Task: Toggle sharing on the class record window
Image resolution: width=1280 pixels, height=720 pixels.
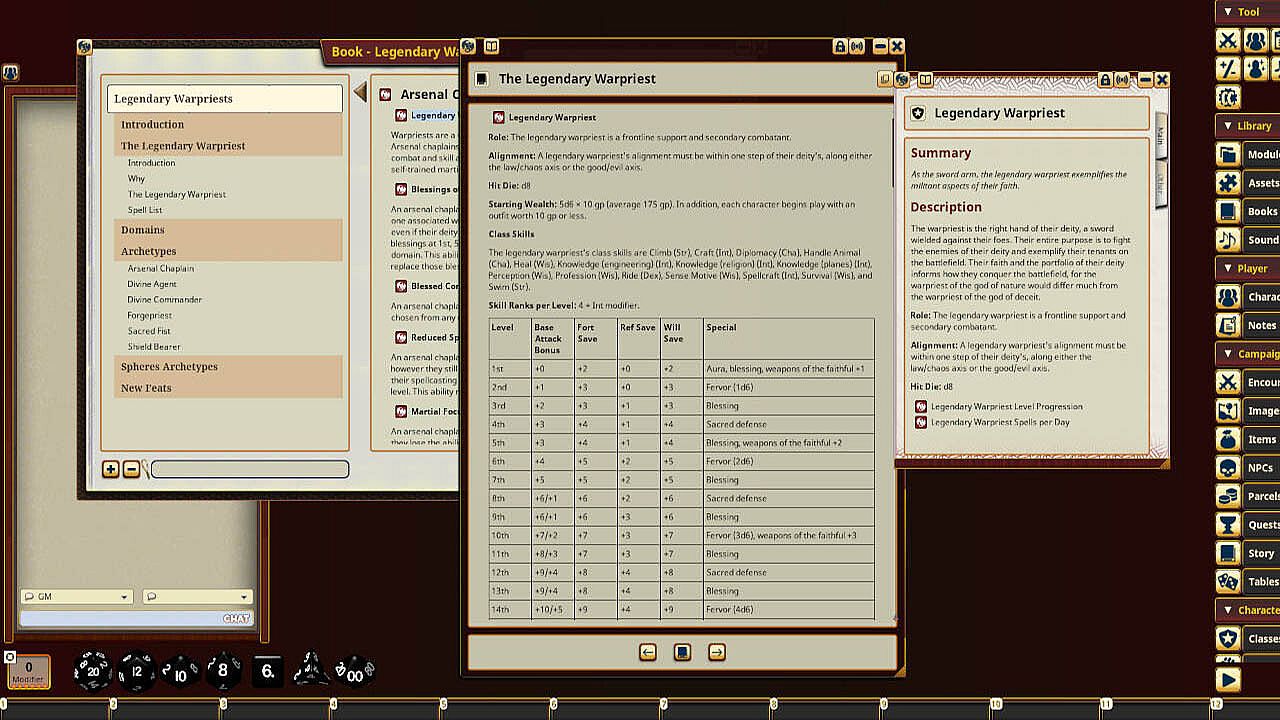Action: (1123, 80)
